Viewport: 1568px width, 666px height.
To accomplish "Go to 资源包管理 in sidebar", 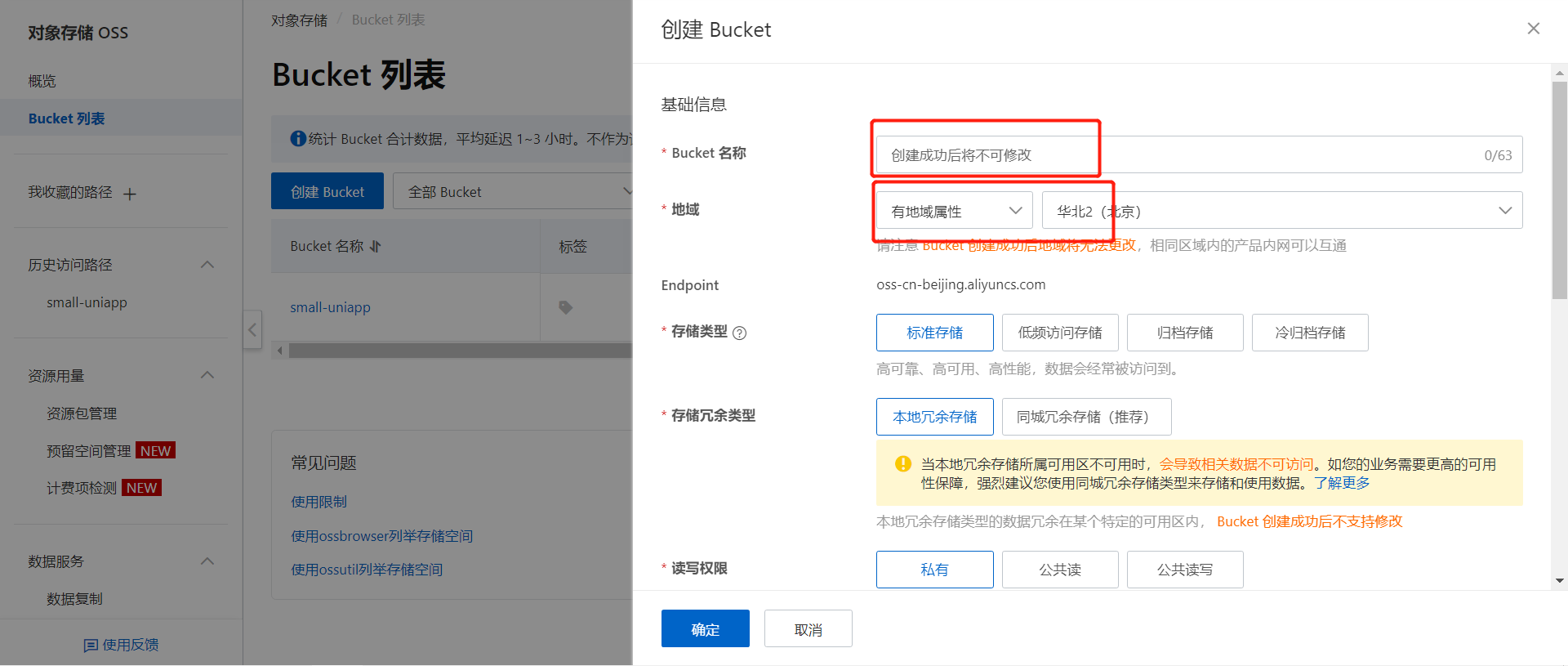I will 82,413.
